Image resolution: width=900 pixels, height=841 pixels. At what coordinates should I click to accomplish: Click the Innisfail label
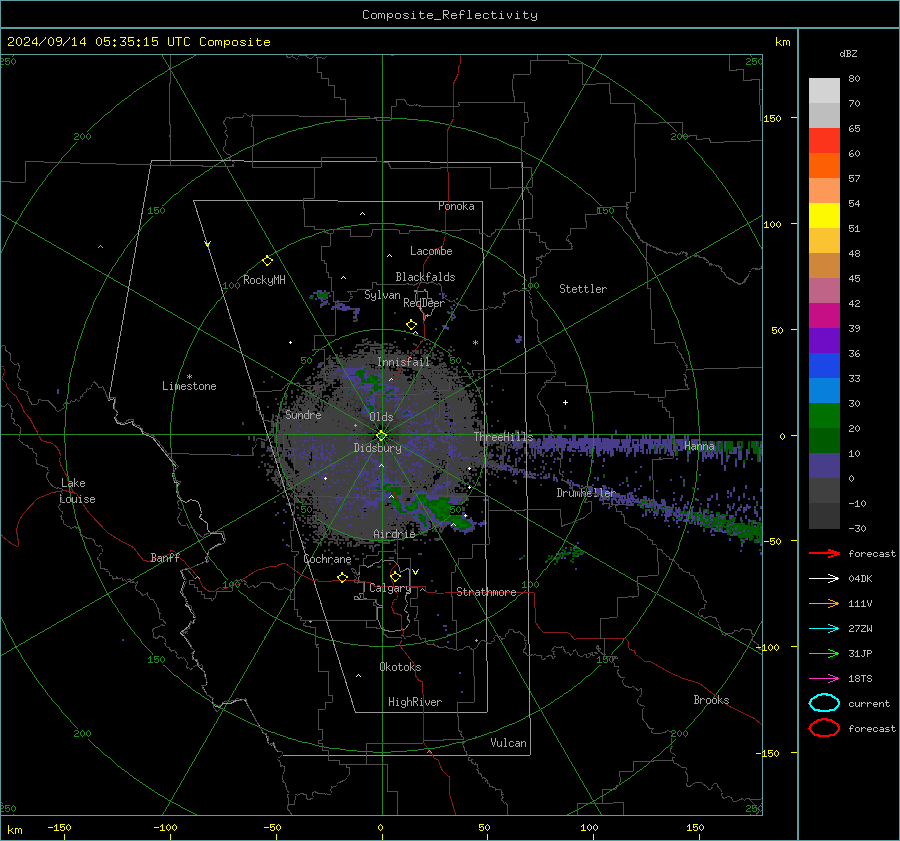pos(403,362)
